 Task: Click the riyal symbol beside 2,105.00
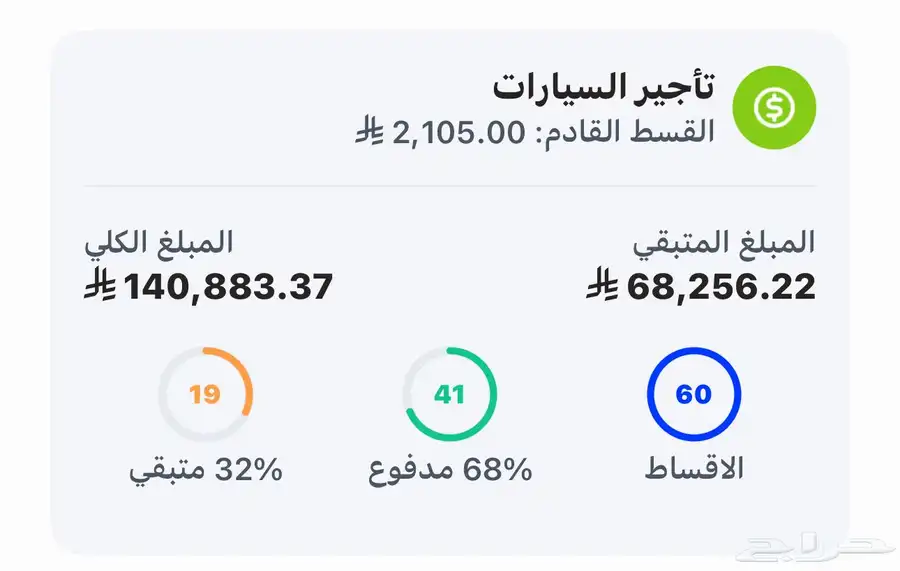370,131
